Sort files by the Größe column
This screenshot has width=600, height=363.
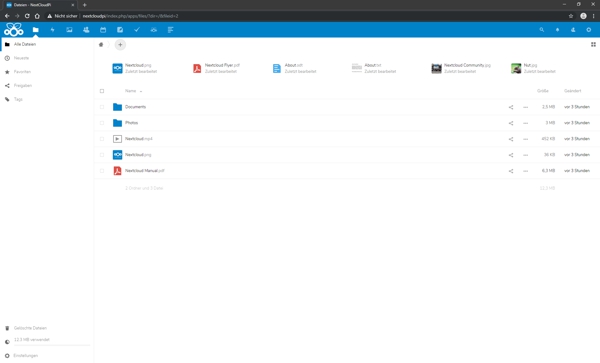click(x=543, y=91)
